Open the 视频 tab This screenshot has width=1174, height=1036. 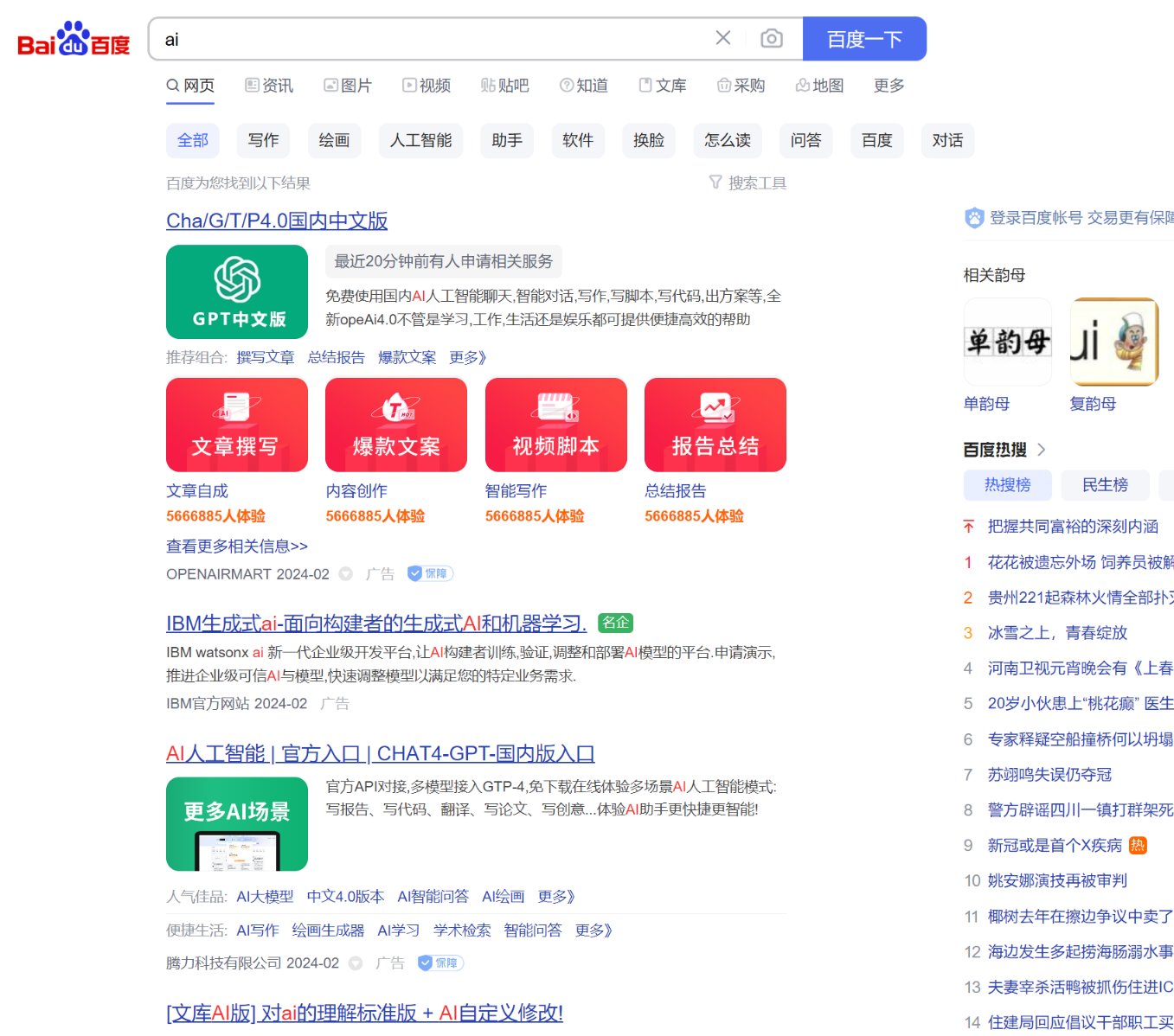427,86
